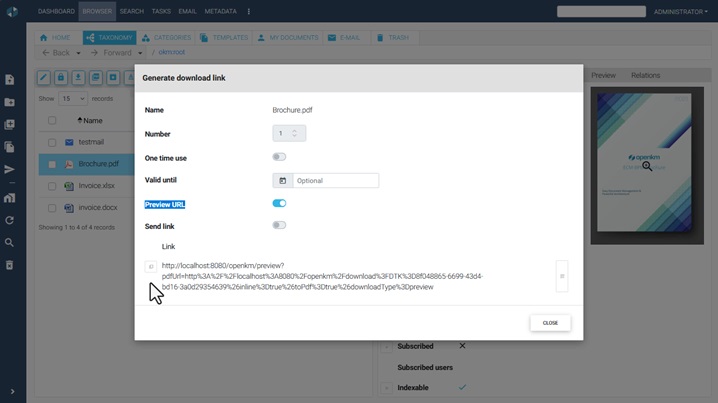Image resolution: width=718 pixels, height=403 pixels.
Task: Click the brochure preview thumbnail
Action: pos(647,166)
